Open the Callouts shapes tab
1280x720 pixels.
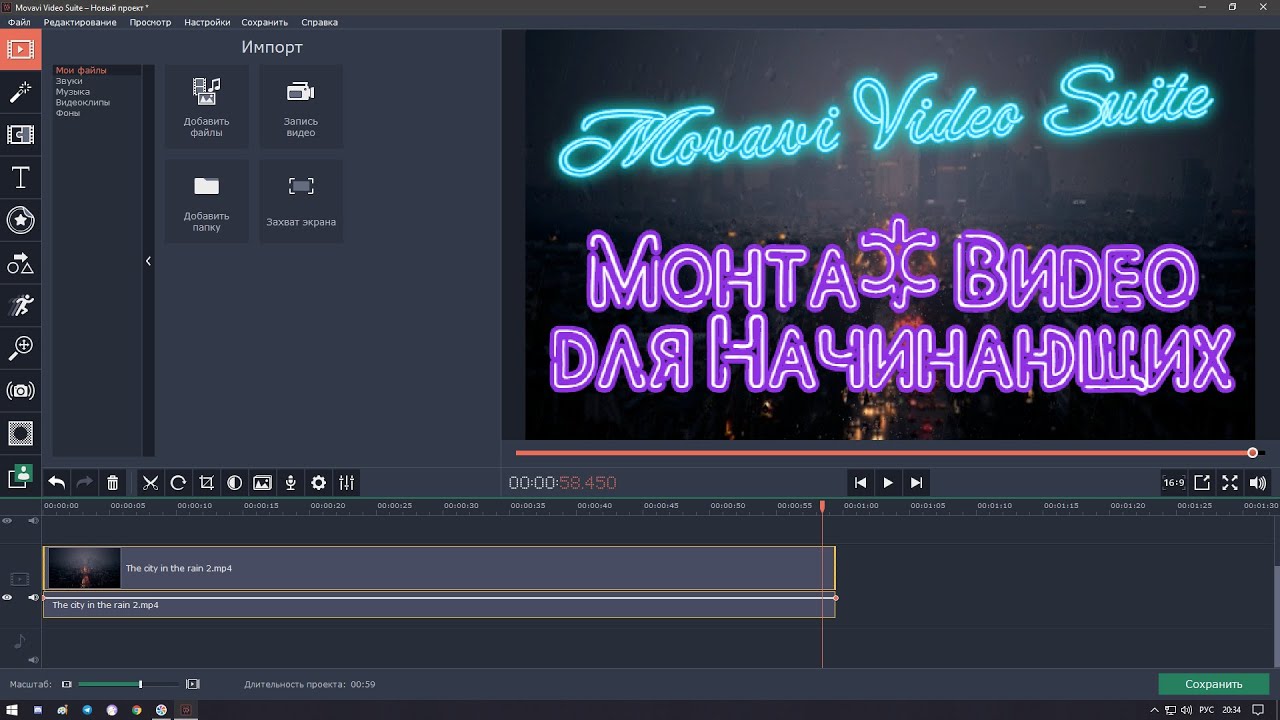click(20, 263)
